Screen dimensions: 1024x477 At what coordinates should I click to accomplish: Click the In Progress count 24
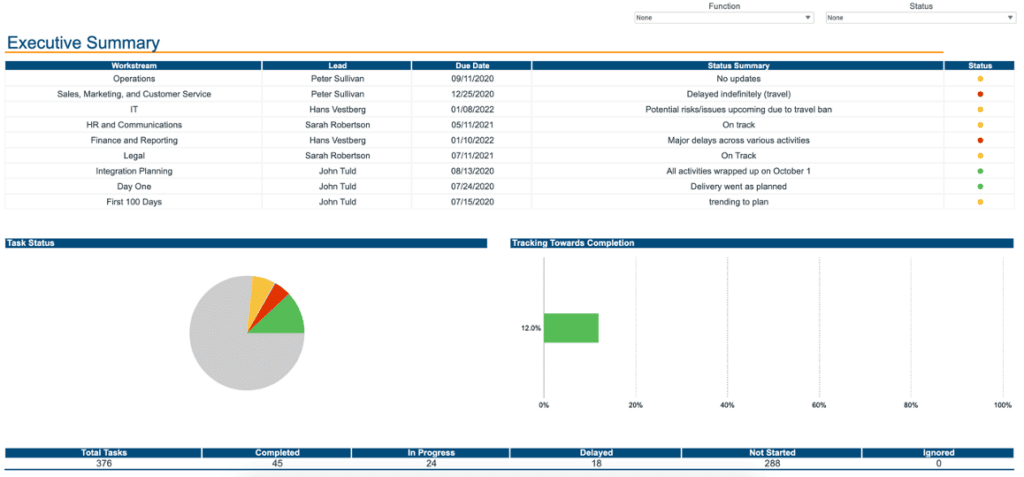[430, 463]
